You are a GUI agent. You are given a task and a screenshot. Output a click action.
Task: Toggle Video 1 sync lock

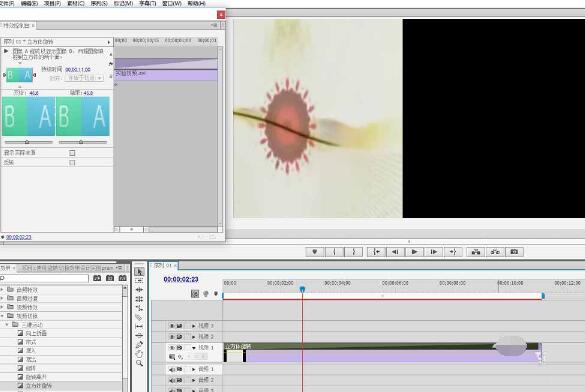tap(179, 347)
